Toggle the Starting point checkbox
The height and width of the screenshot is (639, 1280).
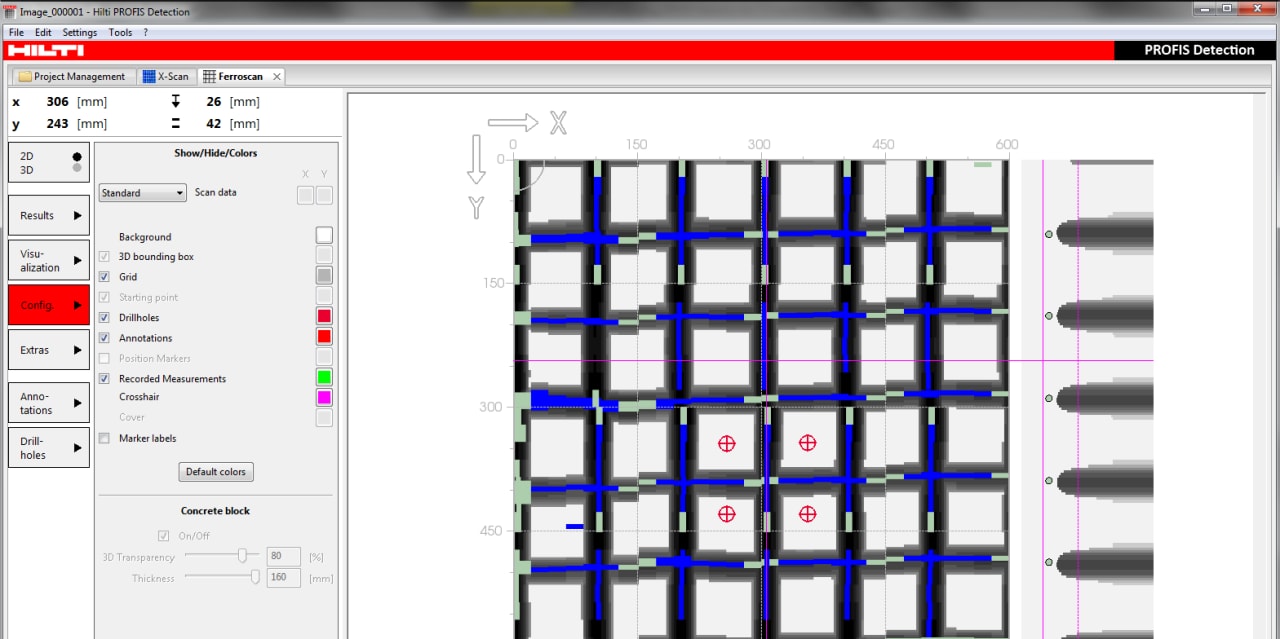[x=105, y=297]
